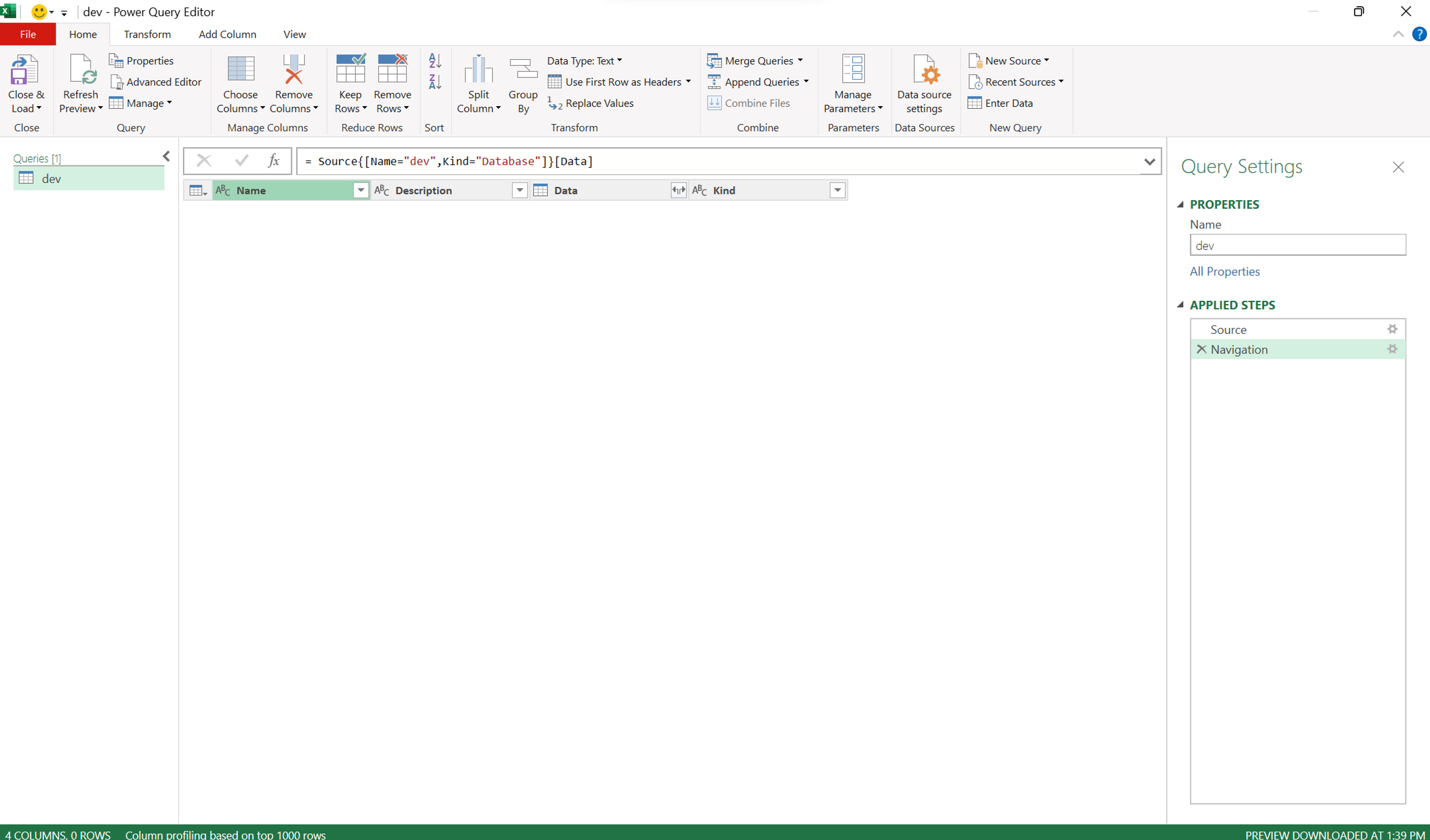Click the Recent Sources icon
Screen dimensions: 1430x840
pos(975,82)
